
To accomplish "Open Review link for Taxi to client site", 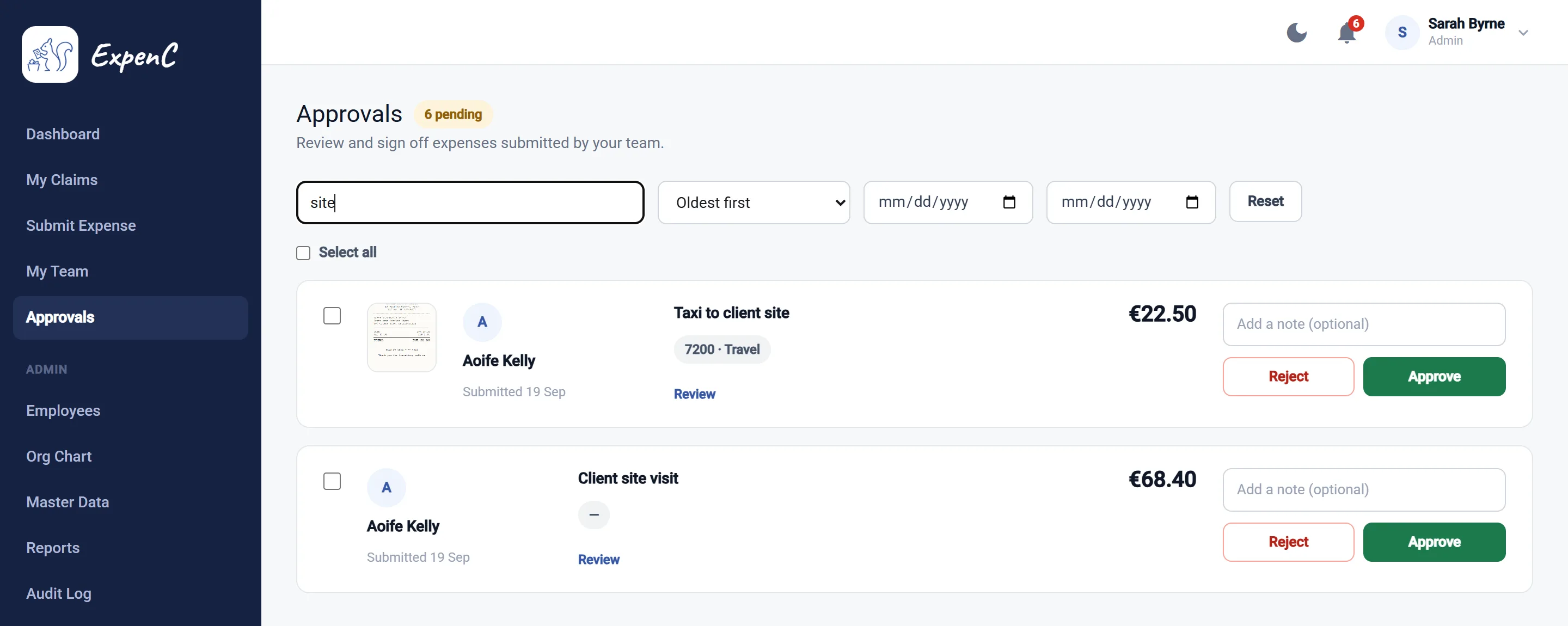I will 694,394.
